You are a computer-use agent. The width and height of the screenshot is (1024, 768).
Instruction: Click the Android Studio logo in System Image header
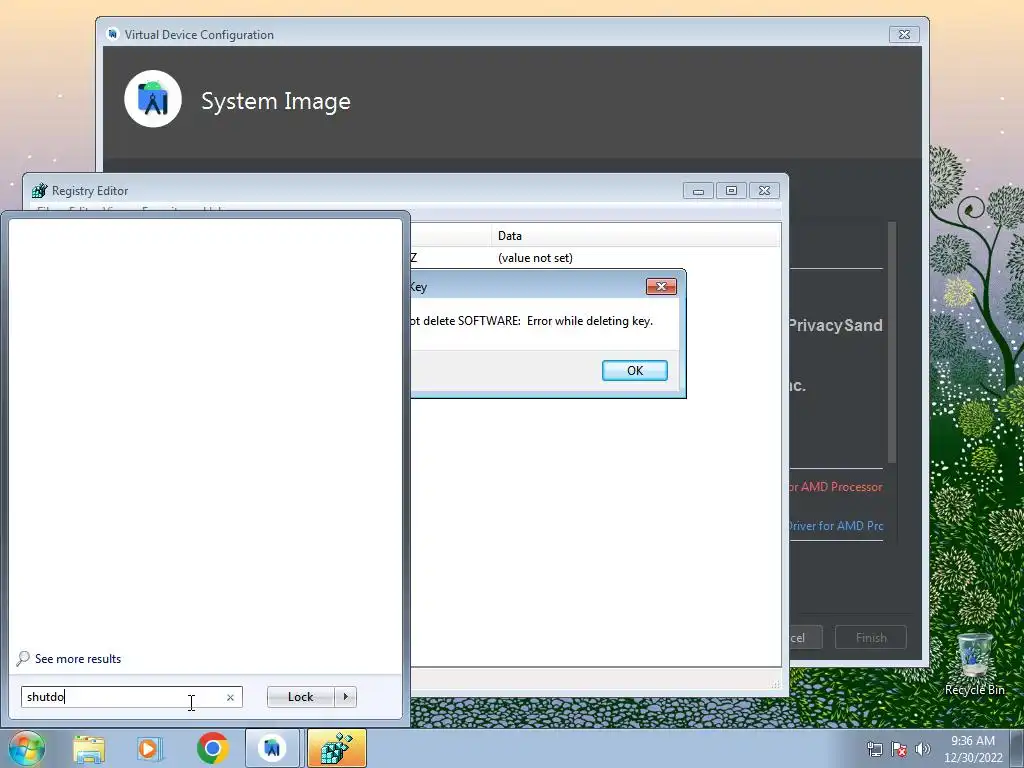pyautogui.click(x=153, y=99)
